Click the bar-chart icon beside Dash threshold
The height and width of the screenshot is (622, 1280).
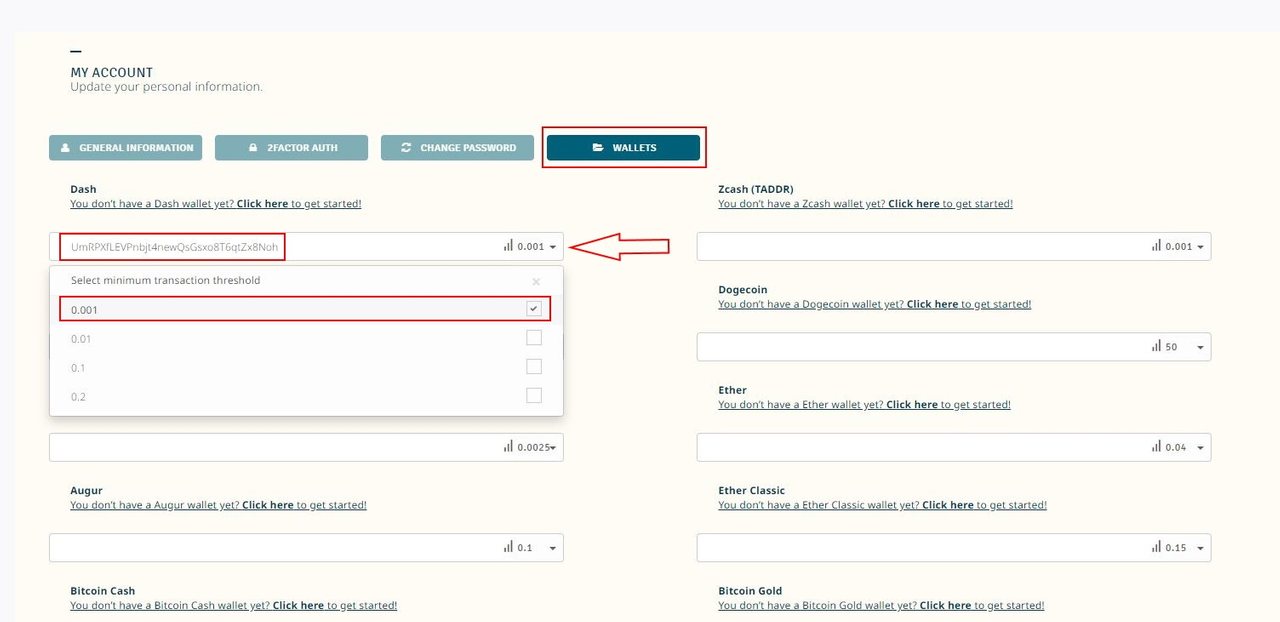click(x=508, y=246)
